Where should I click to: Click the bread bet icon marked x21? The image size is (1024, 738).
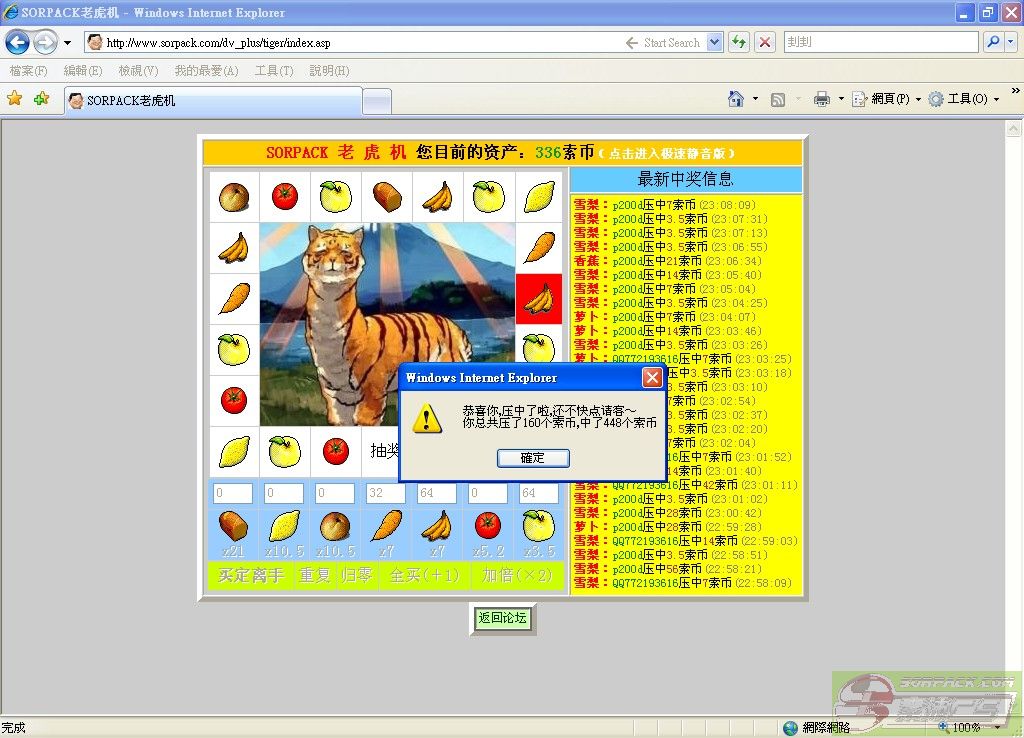pyautogui.click(x=233, y=526)
